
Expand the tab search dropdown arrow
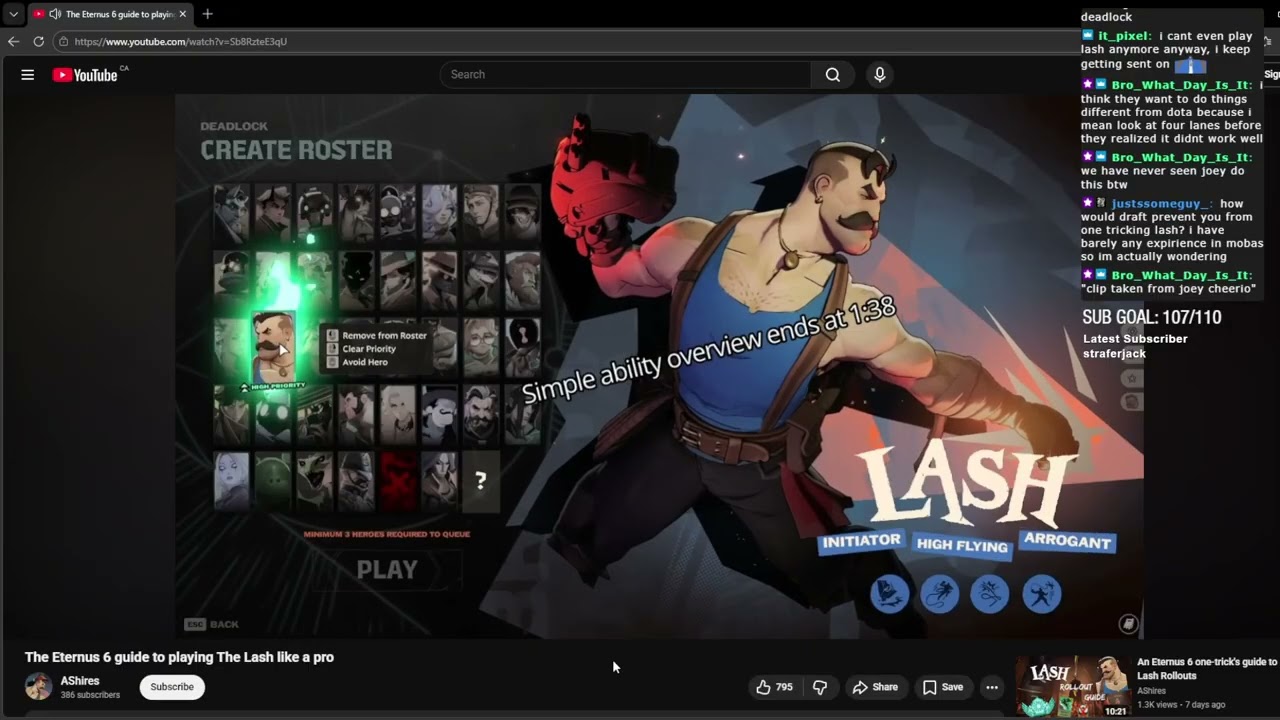coord(13,14)
